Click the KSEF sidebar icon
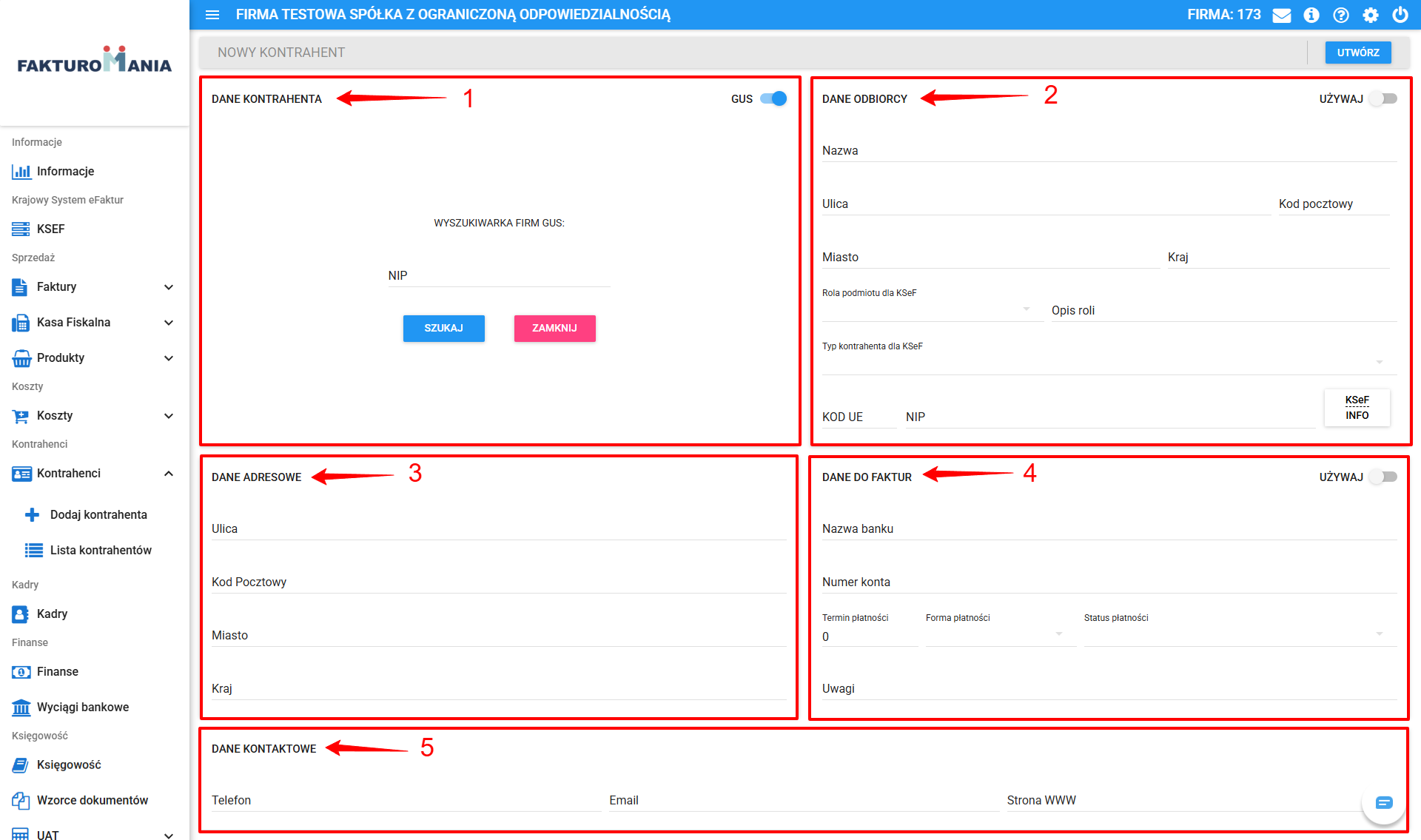The width and height of the screenshot is (1421, 840). 21,229
